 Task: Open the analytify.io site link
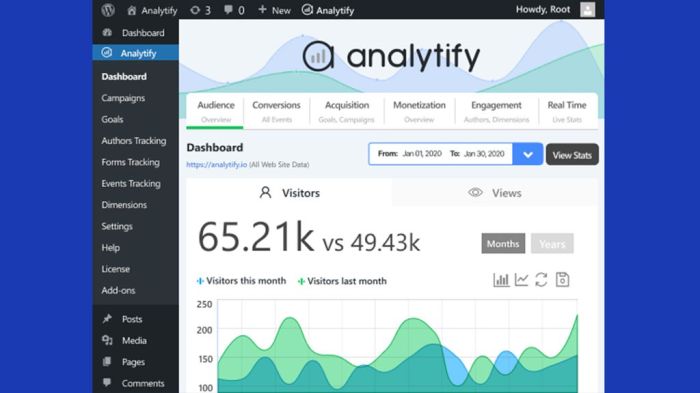(217, 164)
